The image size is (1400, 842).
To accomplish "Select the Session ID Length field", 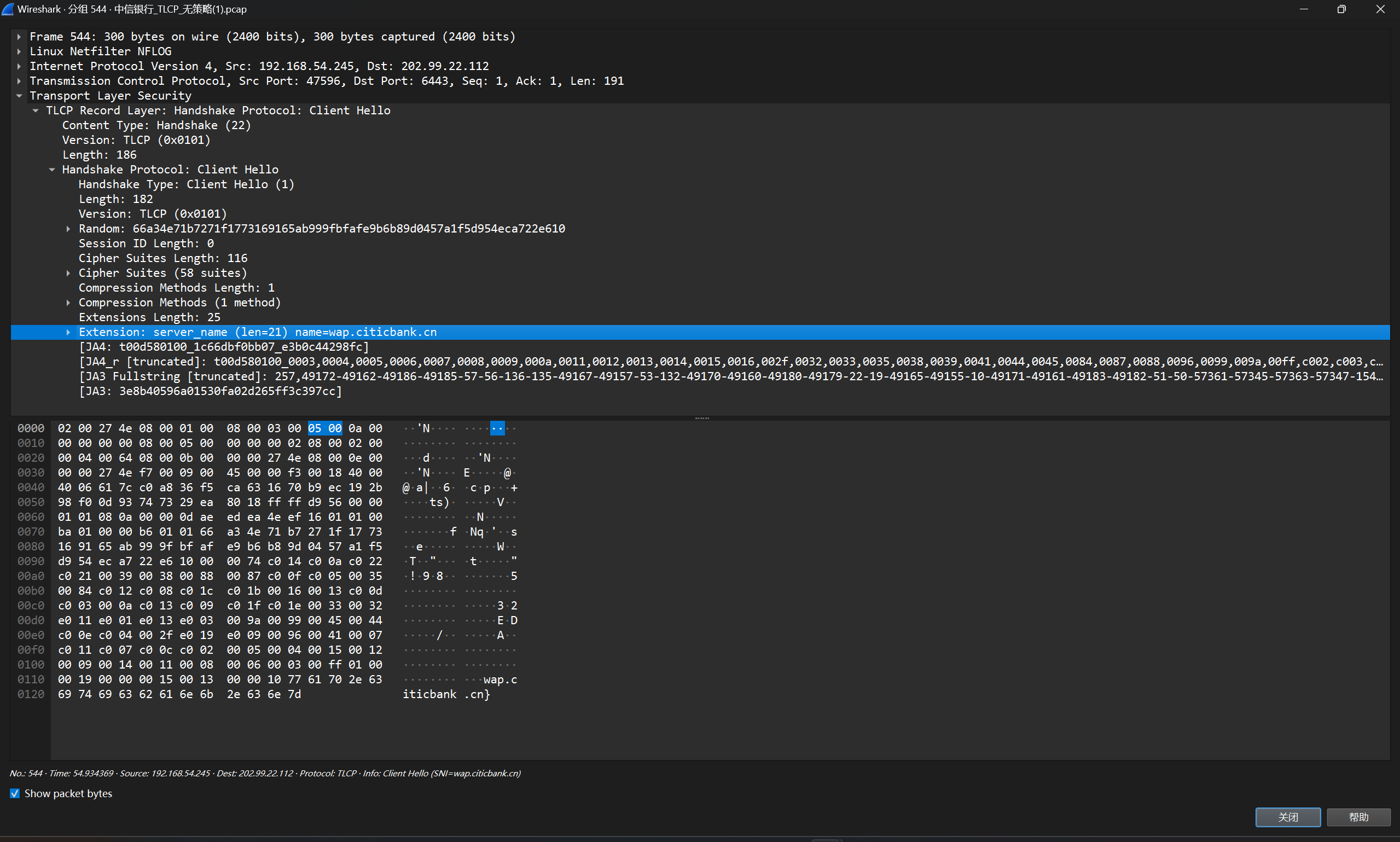I will (146, 243).
